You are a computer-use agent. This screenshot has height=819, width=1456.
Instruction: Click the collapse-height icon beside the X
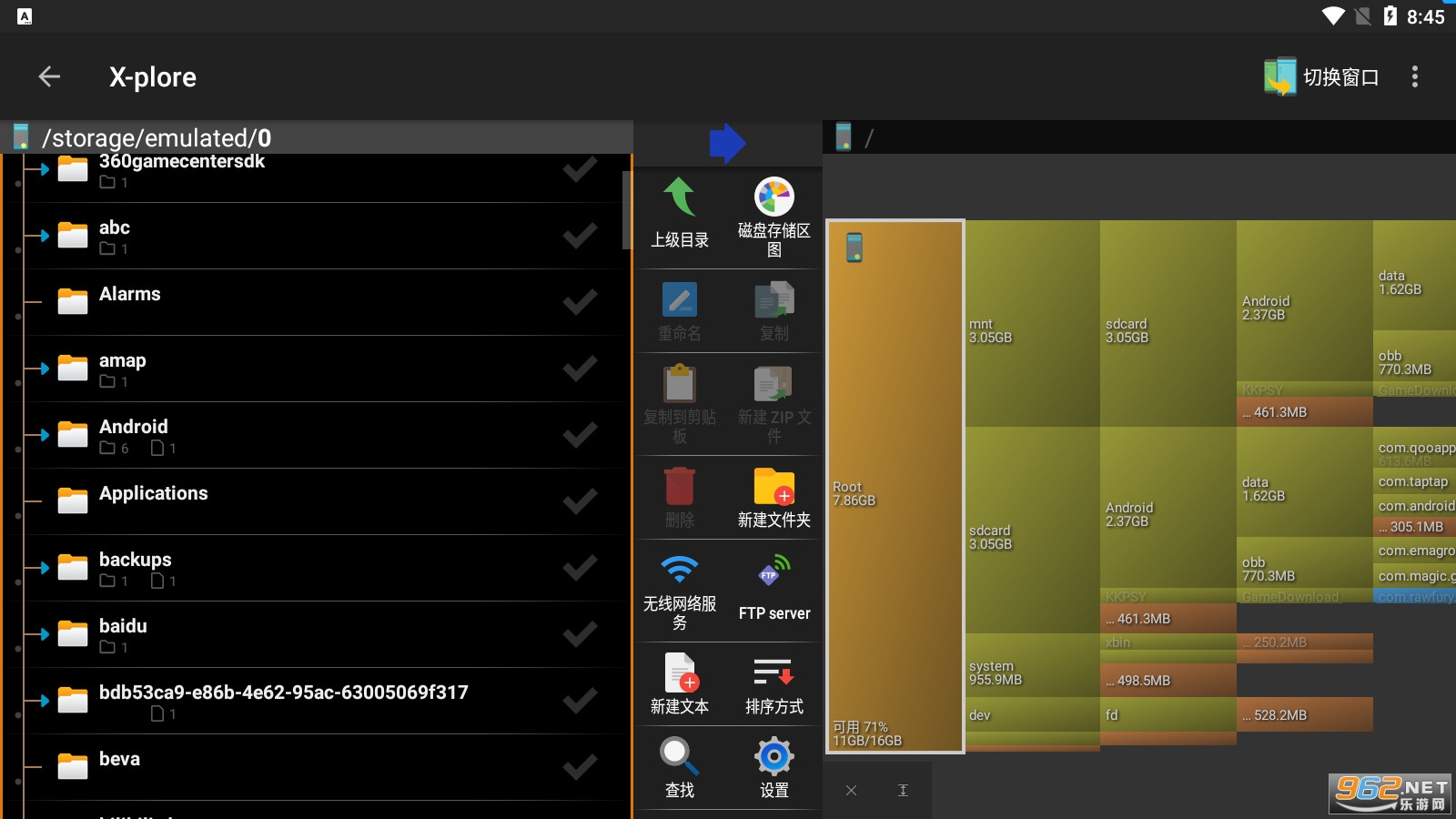903,790
